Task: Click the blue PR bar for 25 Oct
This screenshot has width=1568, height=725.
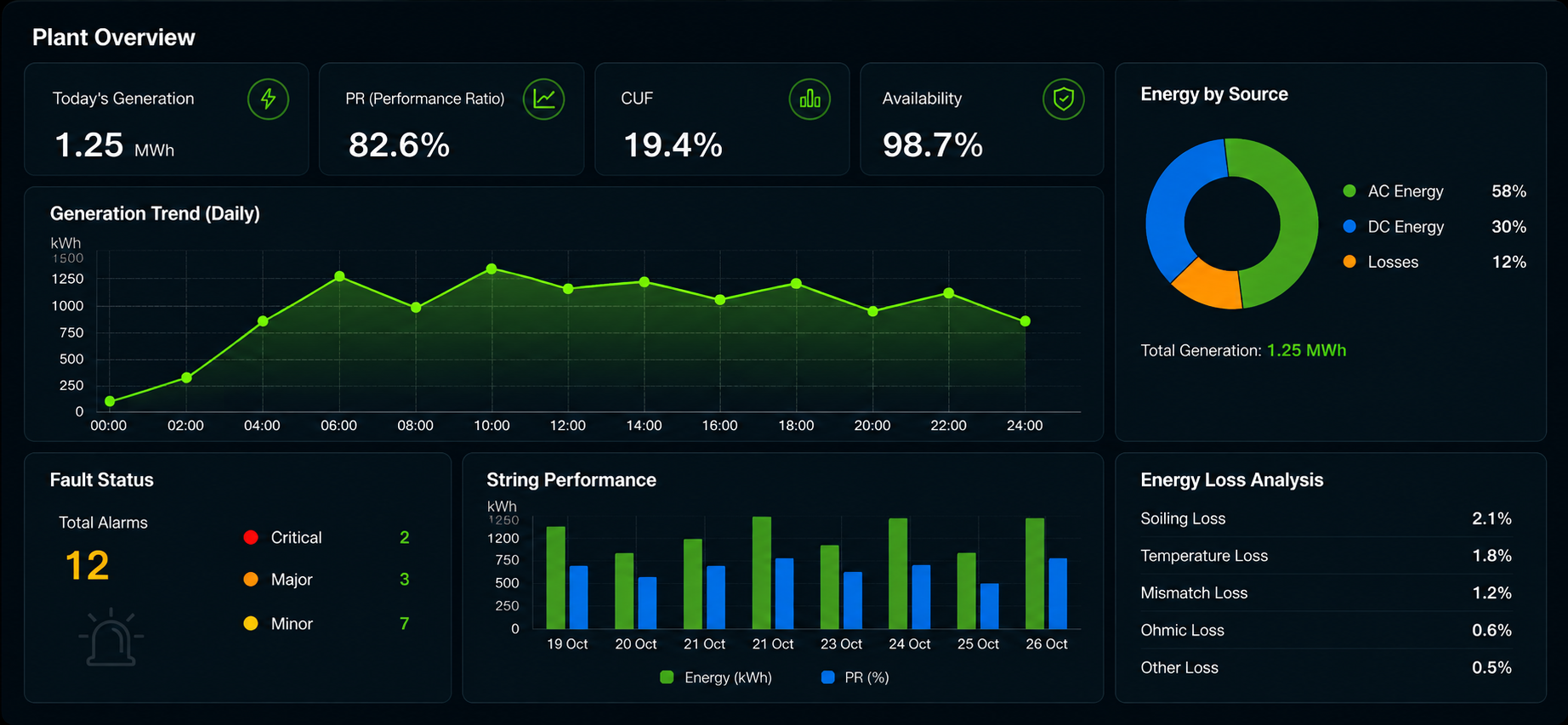Action: pos(989,606)
